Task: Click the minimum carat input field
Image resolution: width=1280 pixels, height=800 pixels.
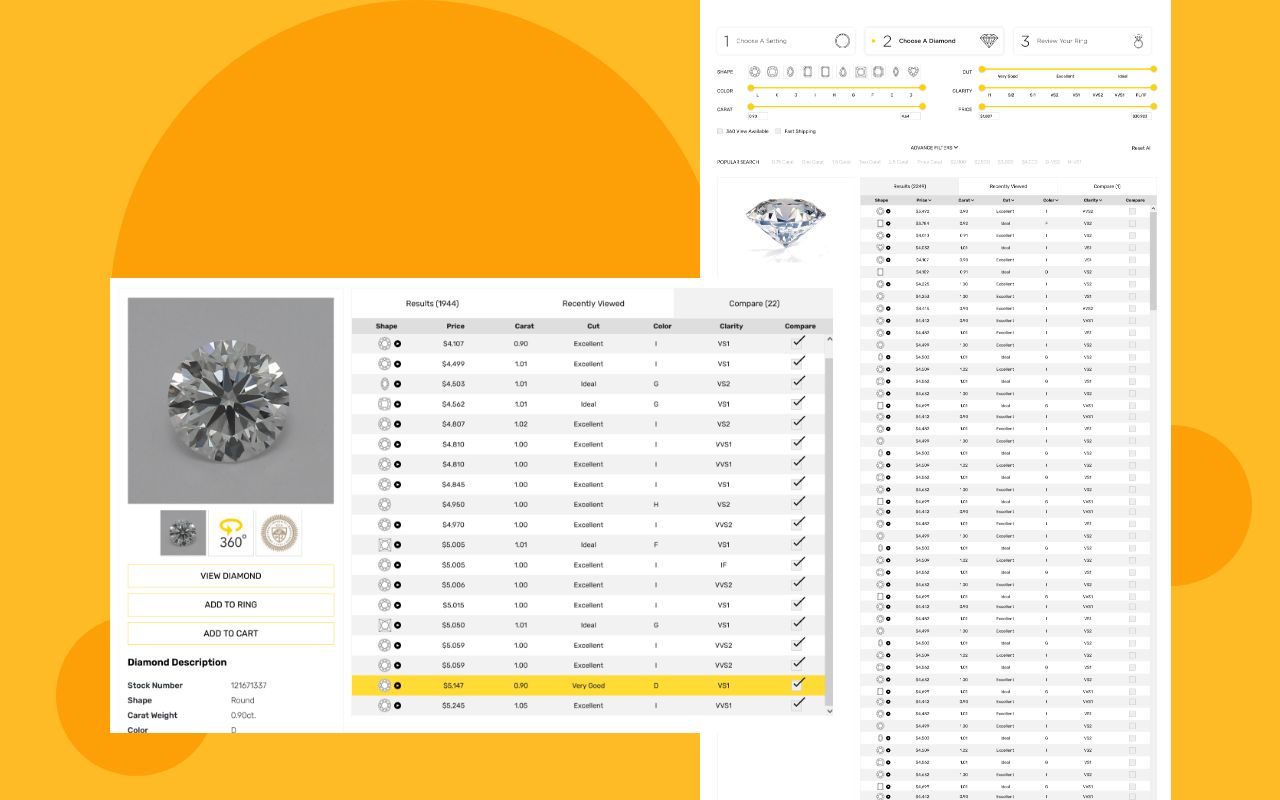Action: (x=757, y=116)
